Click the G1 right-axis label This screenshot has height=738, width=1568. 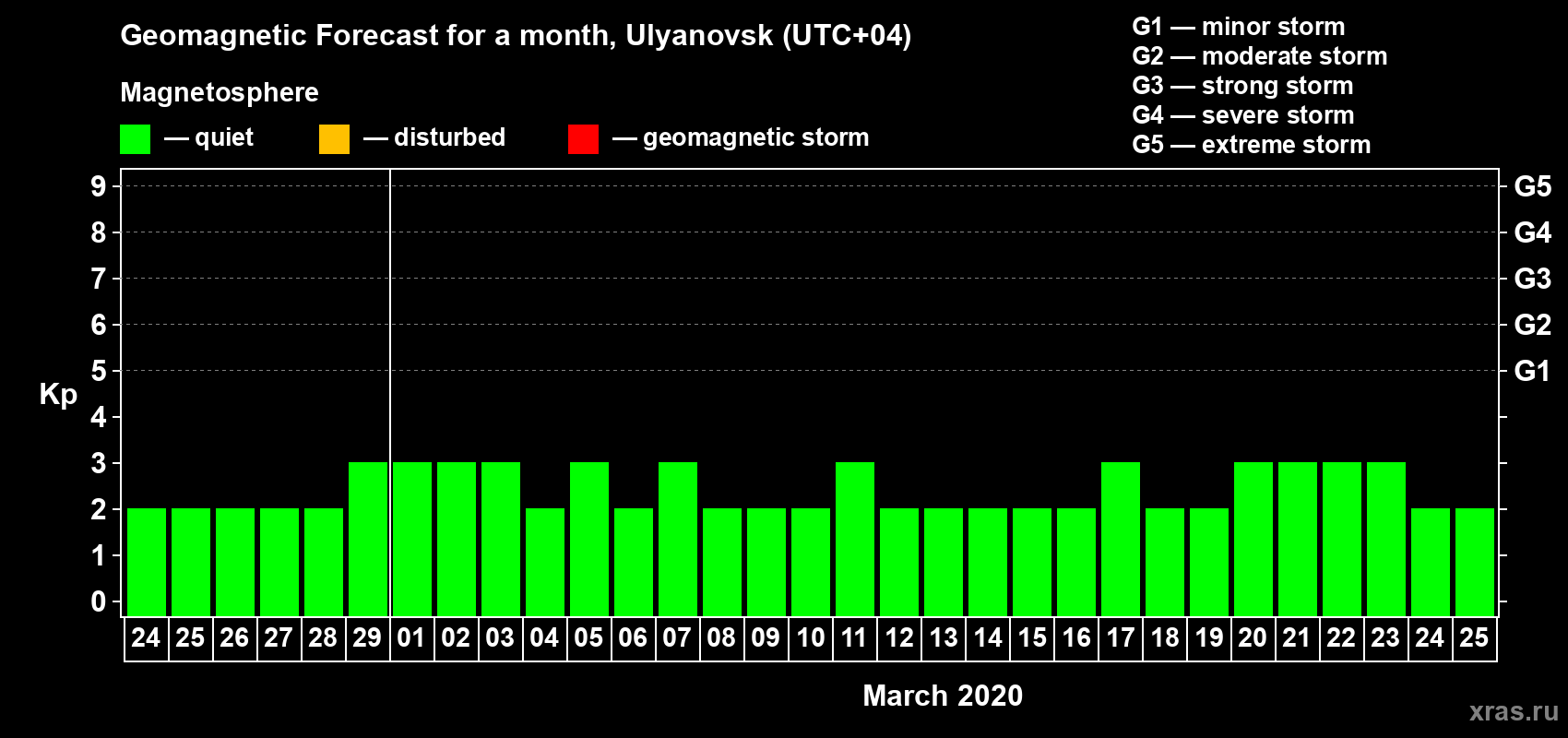(x=1533, y=371)
